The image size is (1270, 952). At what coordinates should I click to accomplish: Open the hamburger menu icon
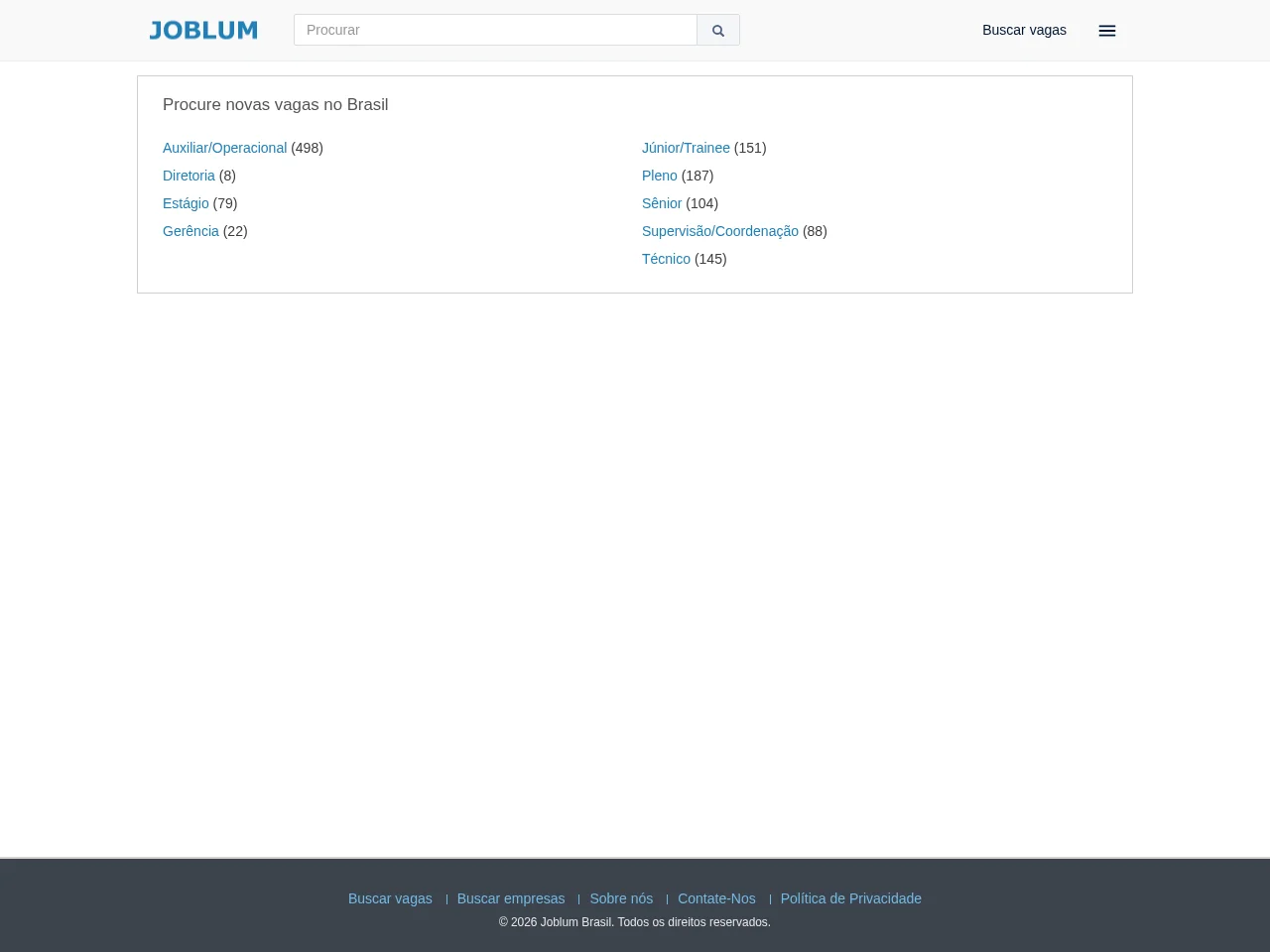tap(1107, 31)
